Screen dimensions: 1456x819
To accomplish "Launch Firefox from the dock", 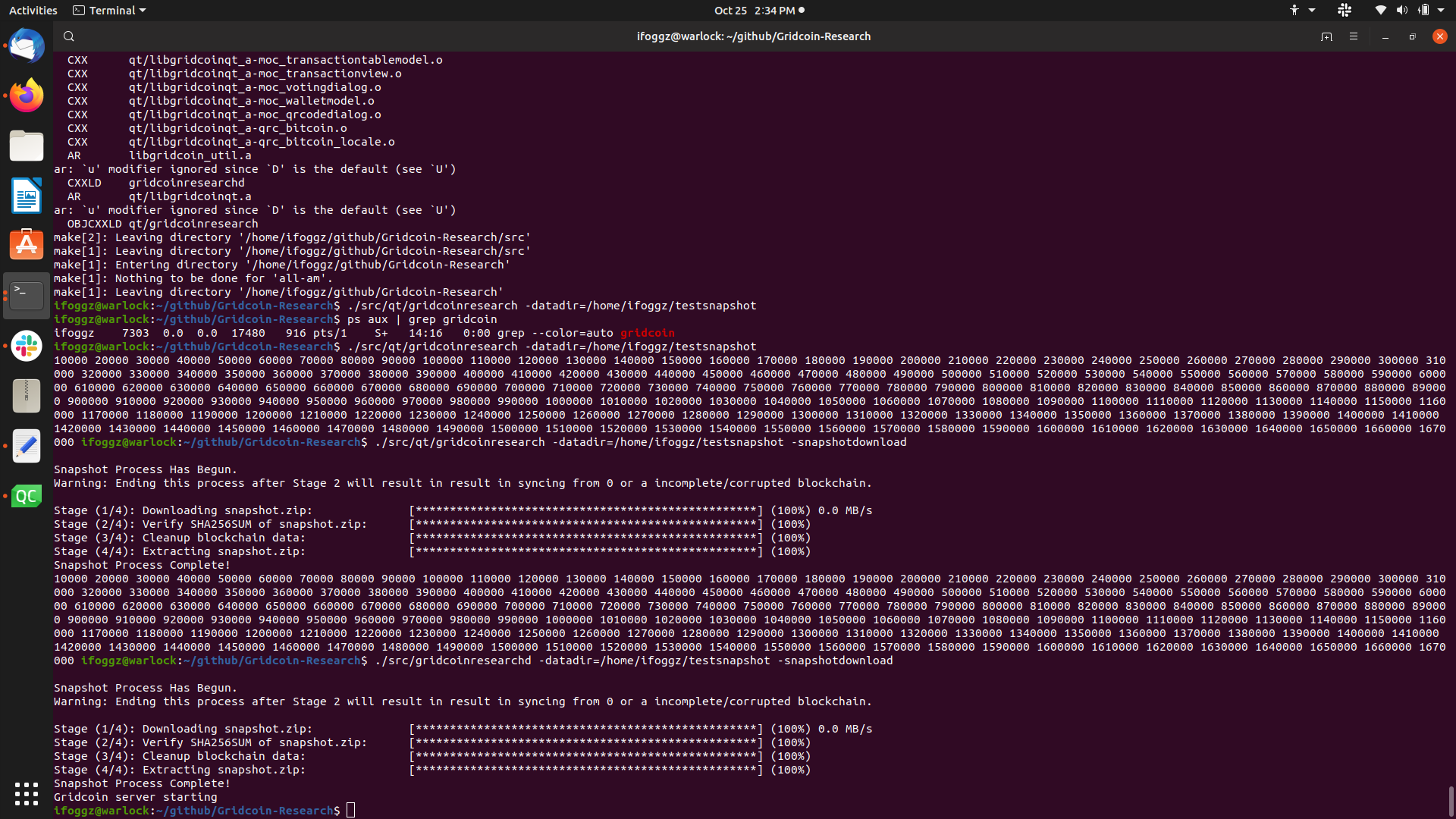I will (x=27, y=96).
